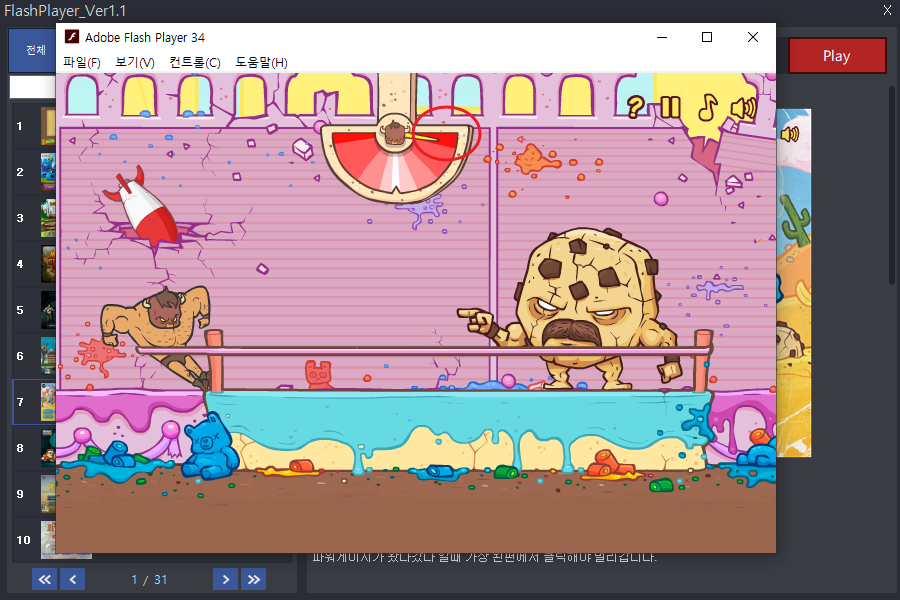
Task: Close the FlashPlayer_Ver1.1 launcher window
Action: click(887, 10)
